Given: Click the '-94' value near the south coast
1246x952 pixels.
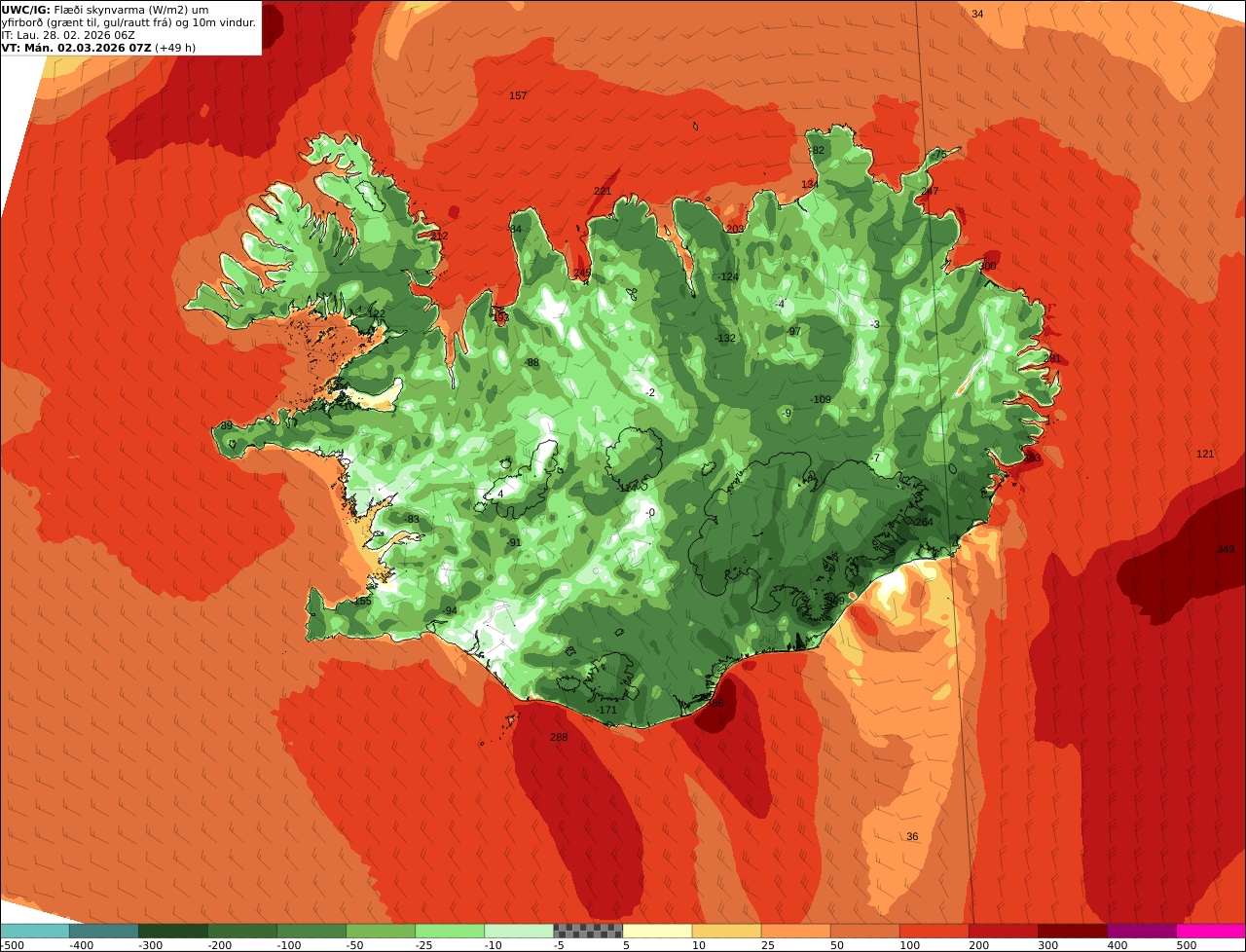Looking at the screenshot, I should (x=449, y=610).
